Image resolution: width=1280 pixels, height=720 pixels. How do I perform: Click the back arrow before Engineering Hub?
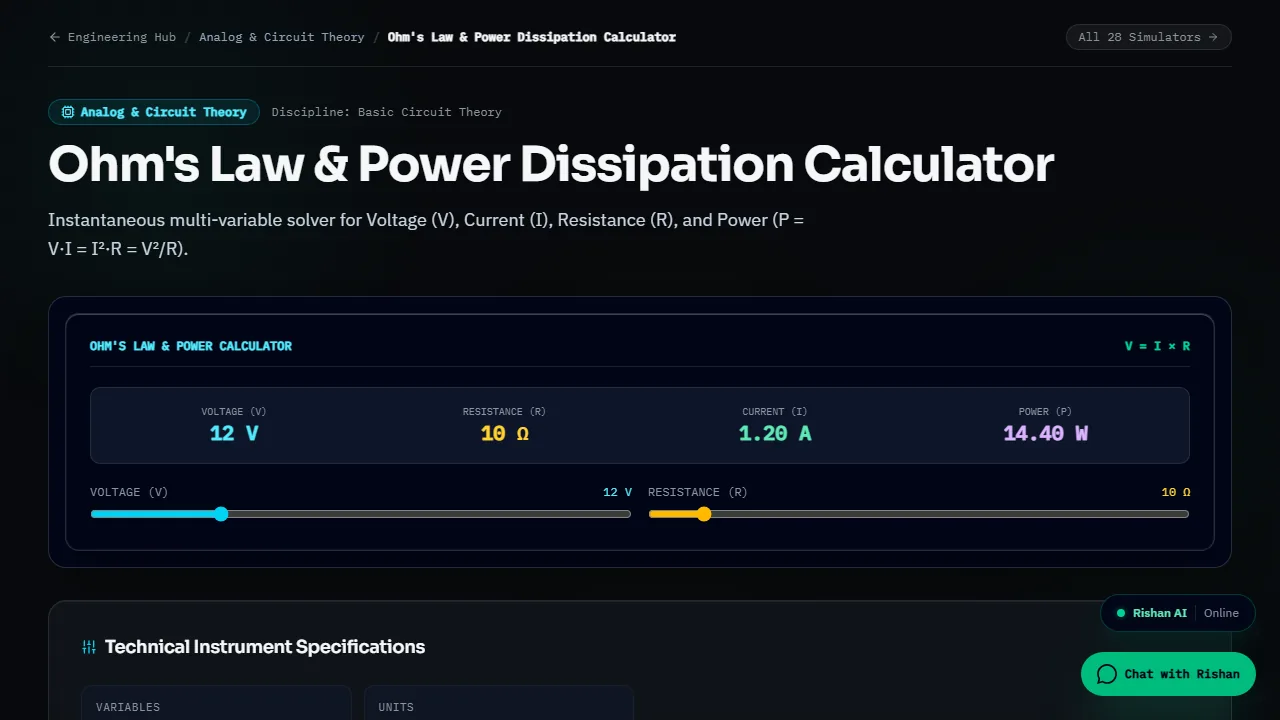(x=55, y=37)
